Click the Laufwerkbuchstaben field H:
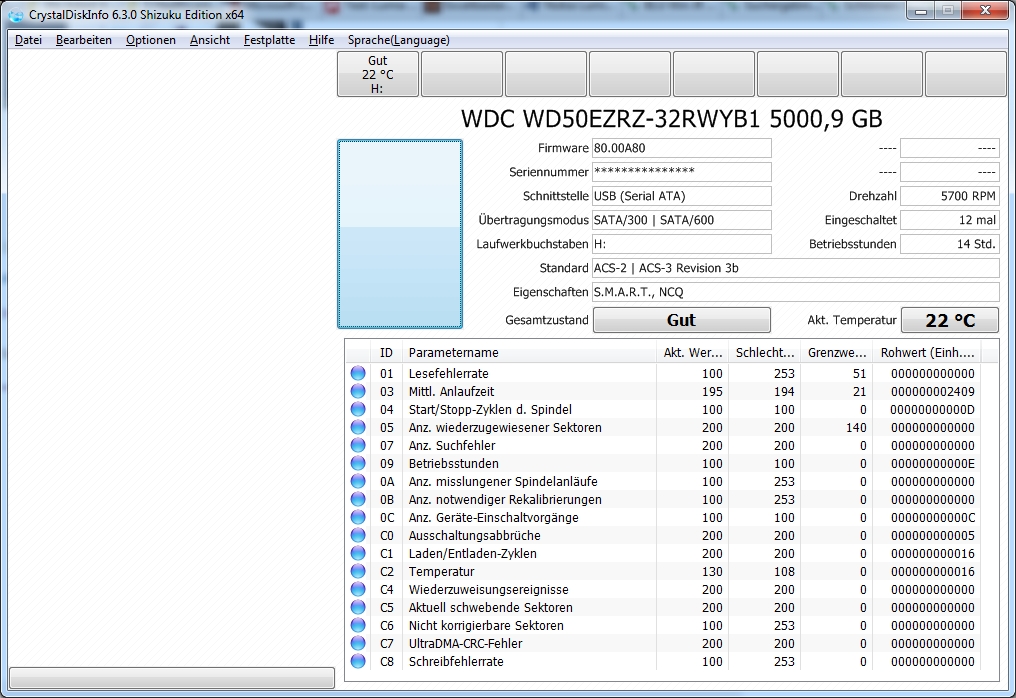The height and width of the screenshot is (698, 1016). [x=682, y=244]
